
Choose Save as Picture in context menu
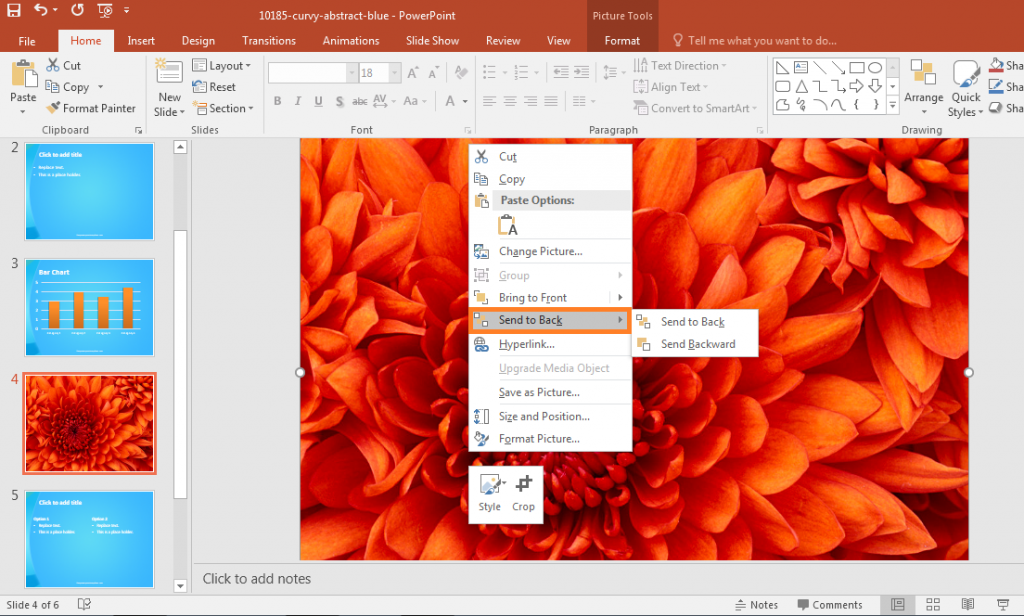pos(550,393)
